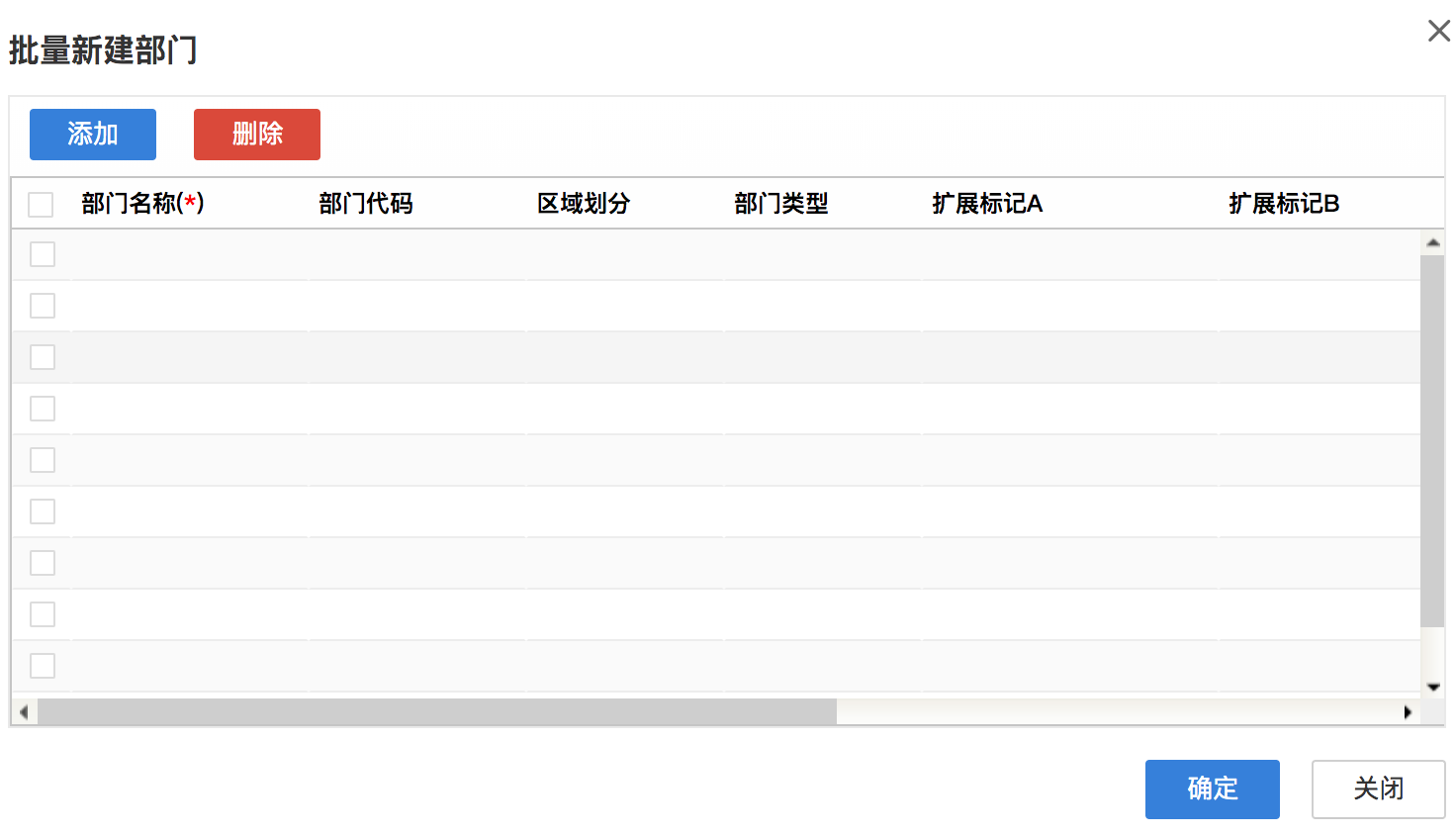This screenshot has width=1456, height=835.
Task: Click the first-row cell under 部门名称
Action: pos(191,255)
